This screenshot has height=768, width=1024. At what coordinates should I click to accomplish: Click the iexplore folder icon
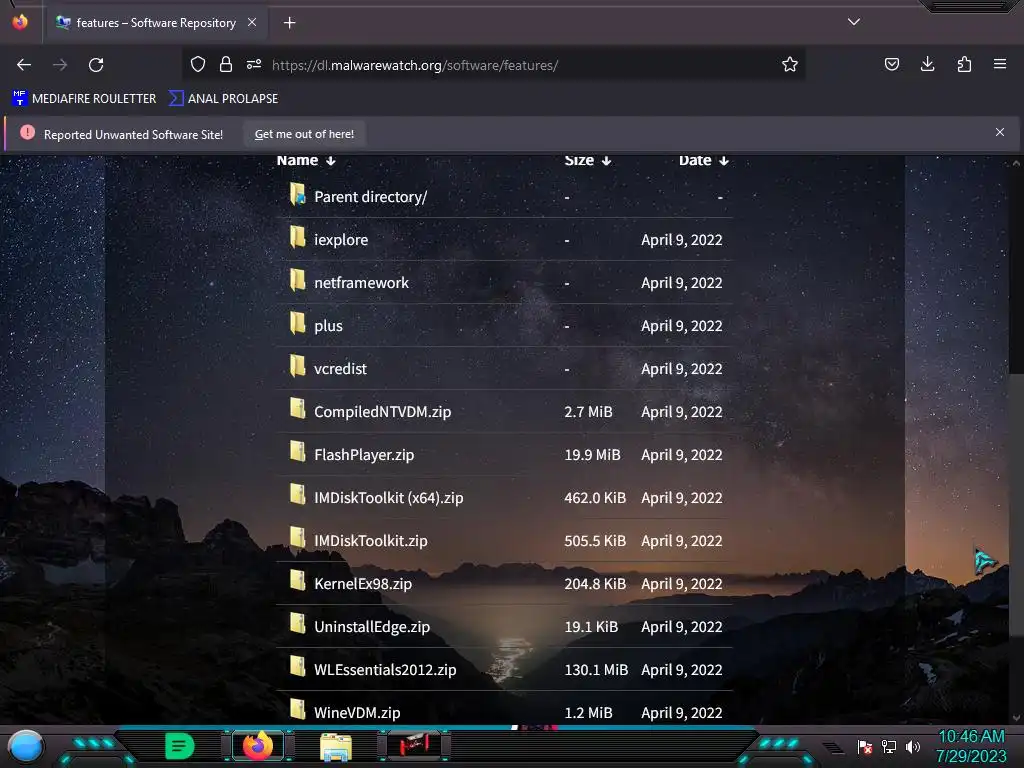point(298,237)
